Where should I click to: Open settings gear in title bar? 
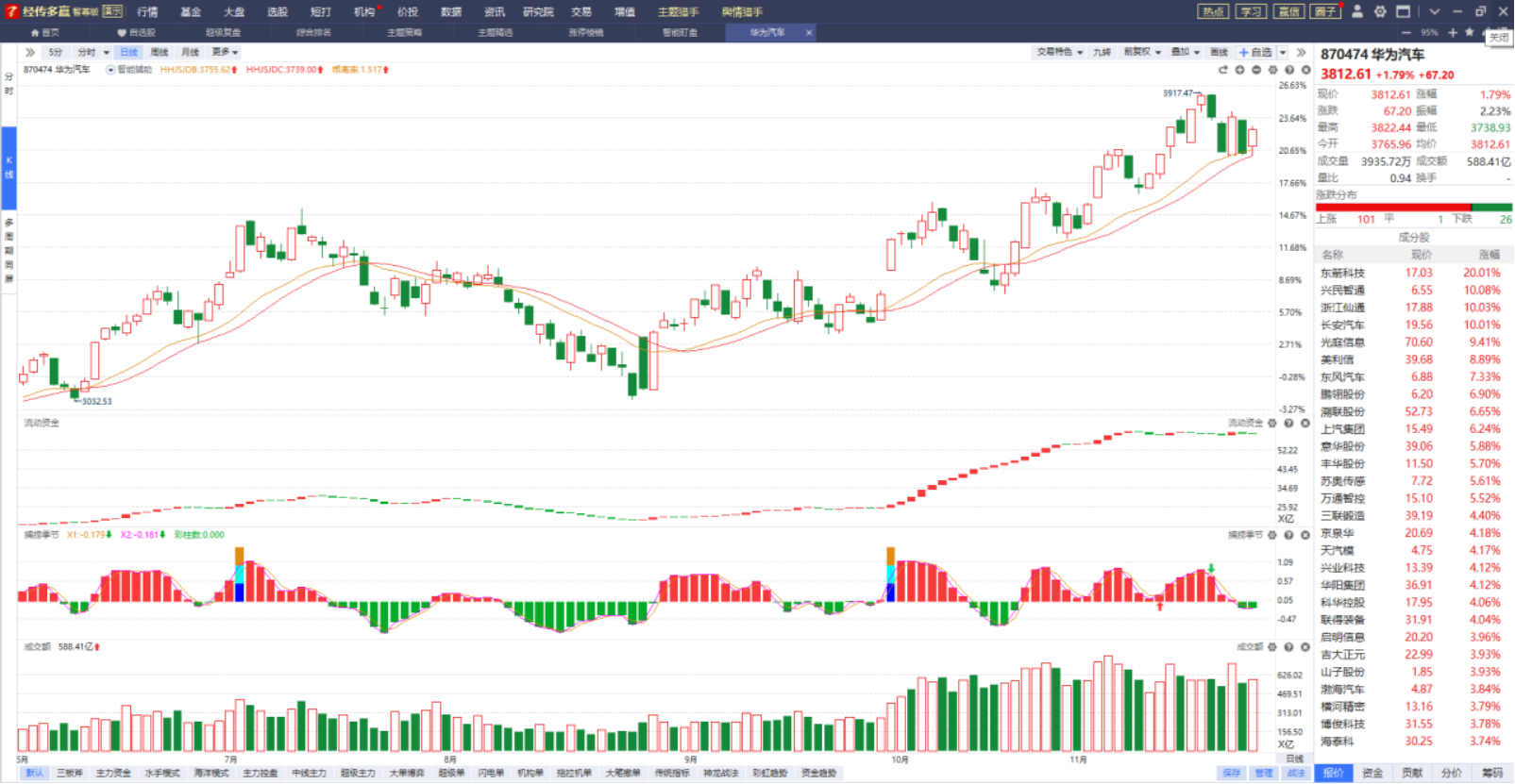click(1380, 11)
